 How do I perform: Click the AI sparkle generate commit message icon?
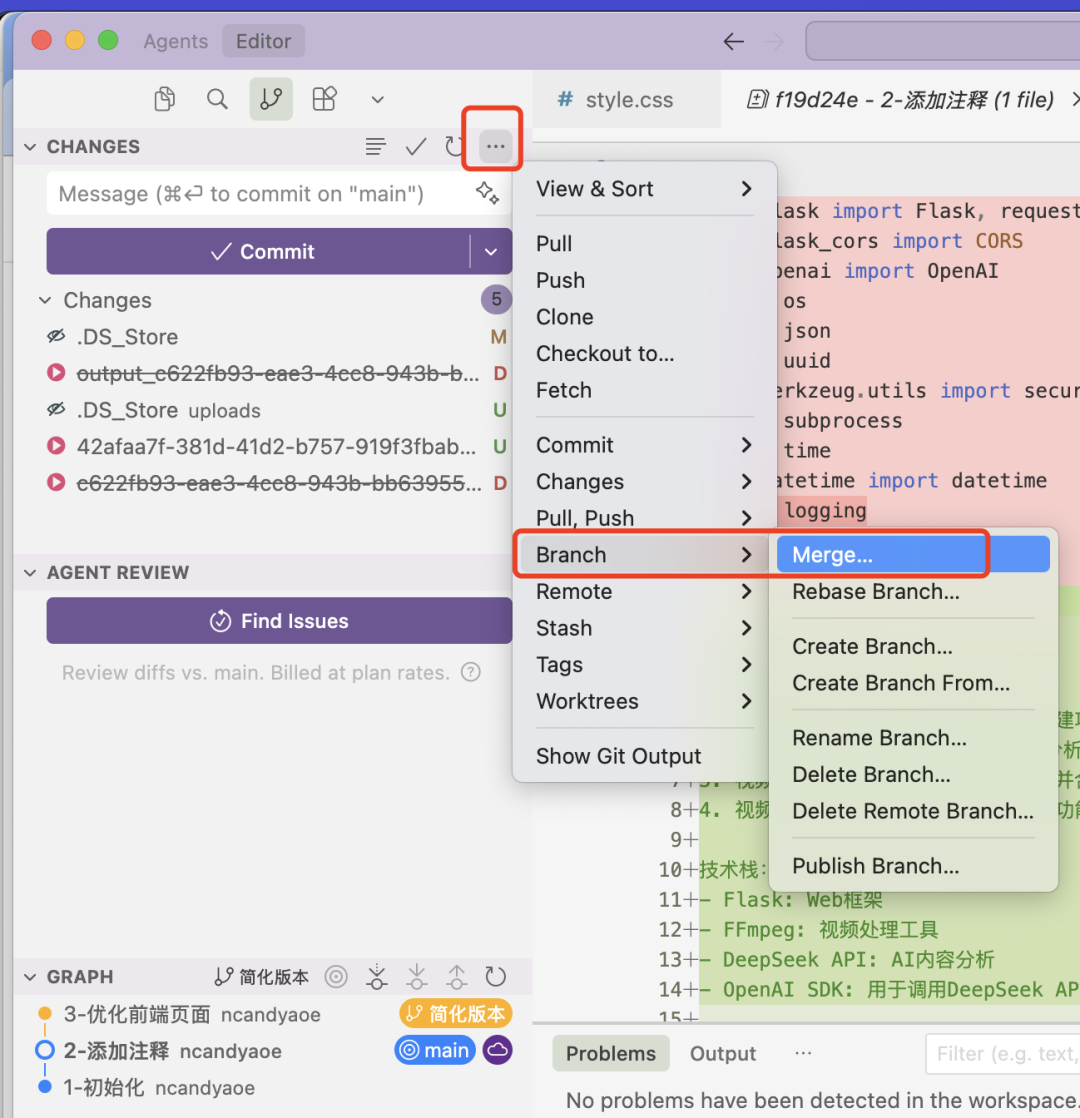click(487, 193)
